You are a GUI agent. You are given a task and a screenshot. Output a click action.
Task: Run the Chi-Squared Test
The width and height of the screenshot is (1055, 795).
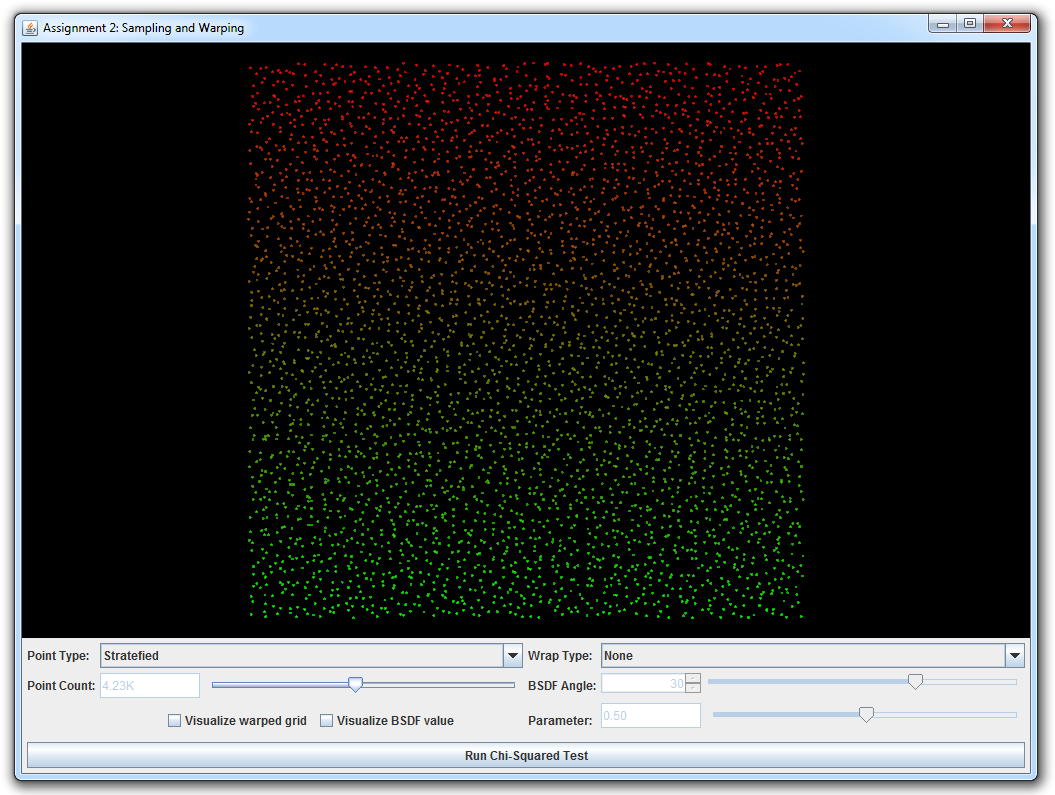coord(526,756)
